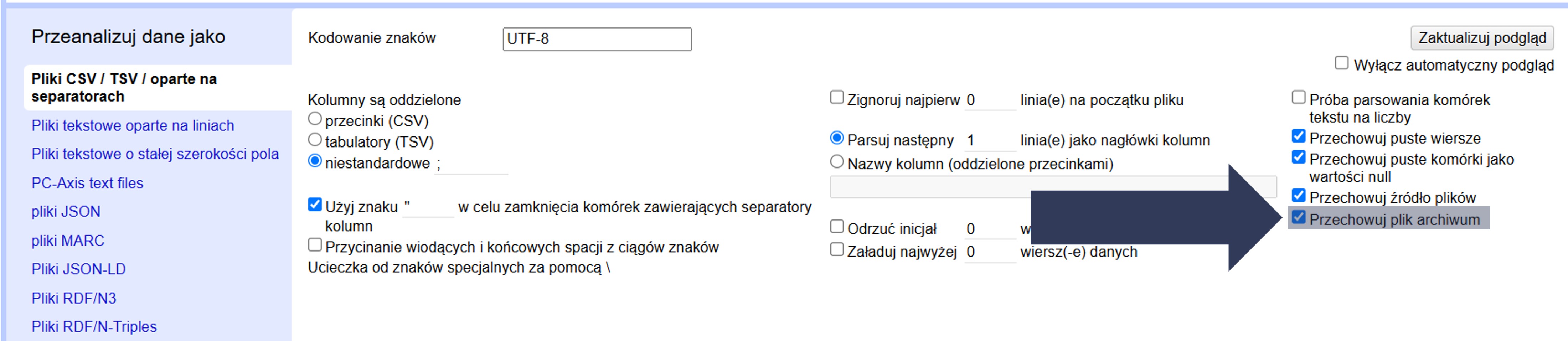Enable Wyłącz automatyczny podgląd checkbox

click(1341, 63)
